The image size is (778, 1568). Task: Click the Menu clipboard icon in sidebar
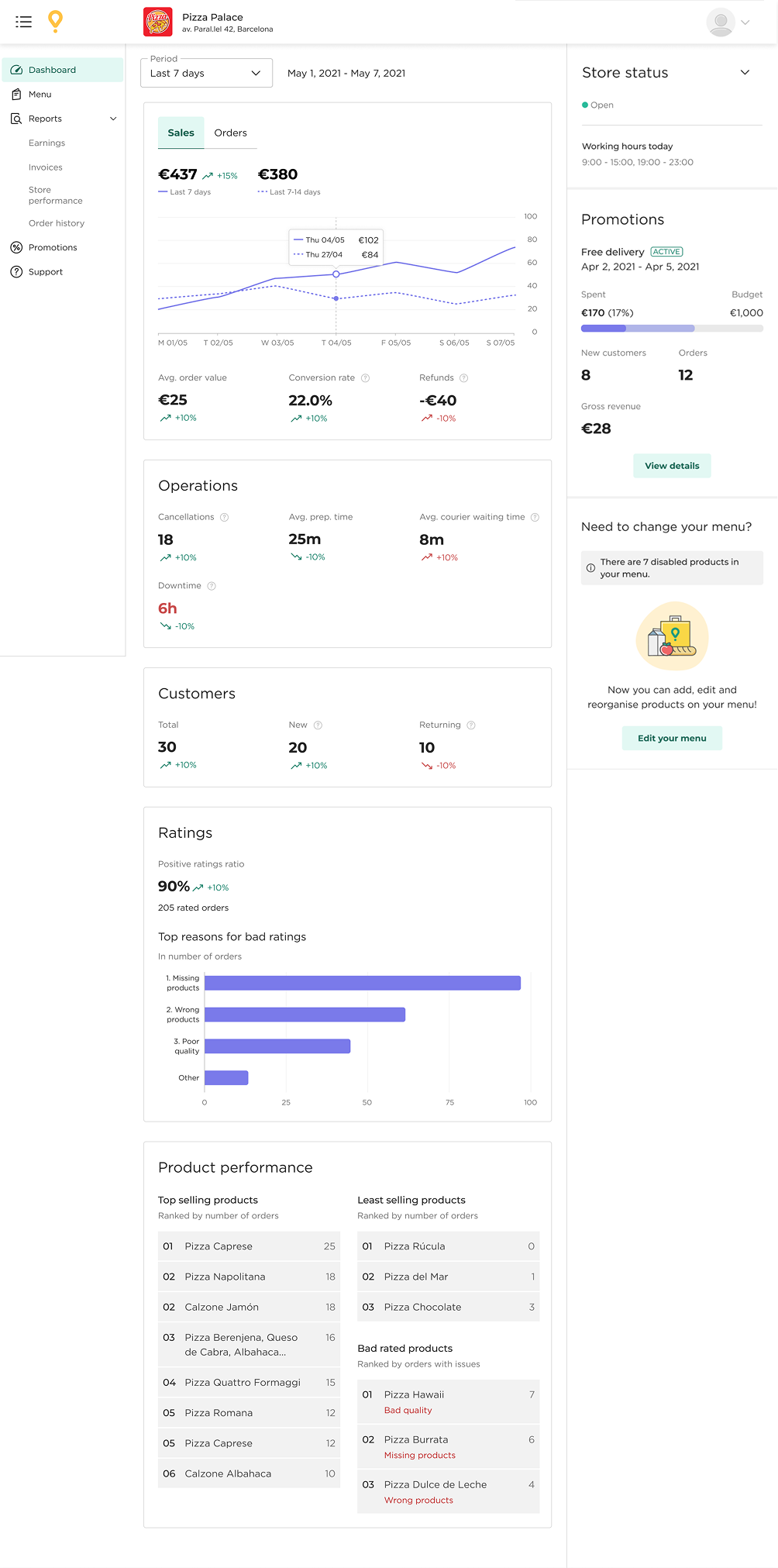pos(16,95)
